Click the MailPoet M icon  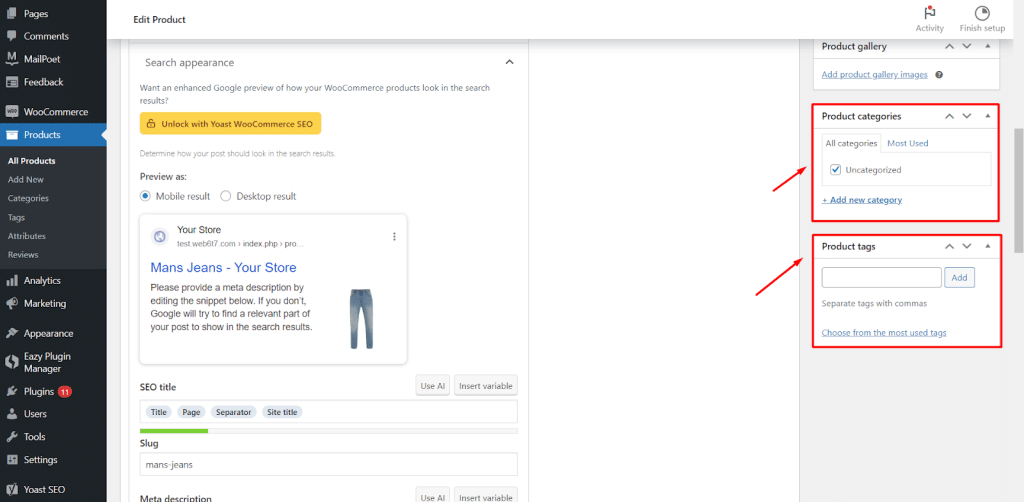pos(11,59)
